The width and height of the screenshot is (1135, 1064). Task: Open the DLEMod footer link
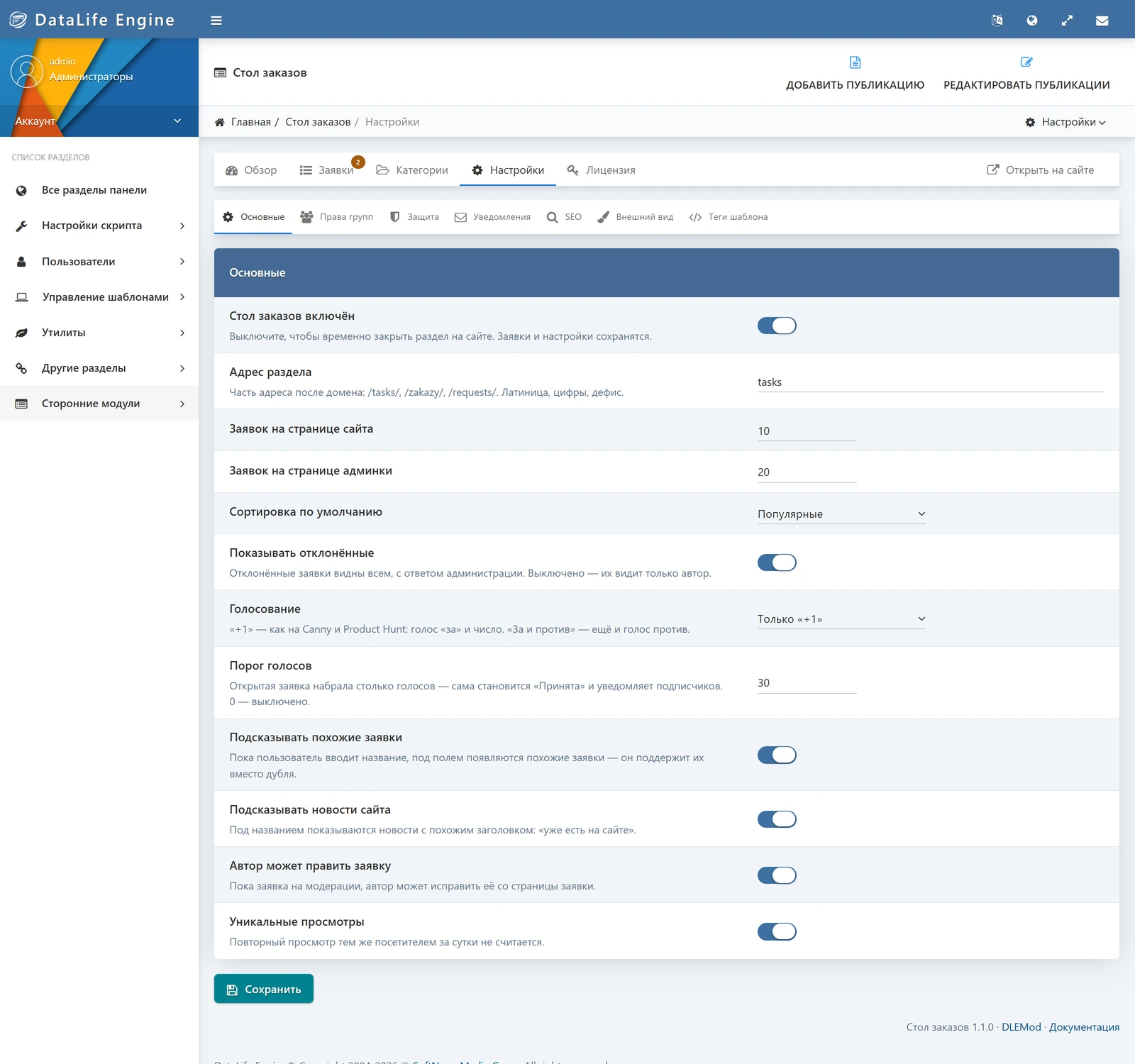point(1021,1027)
